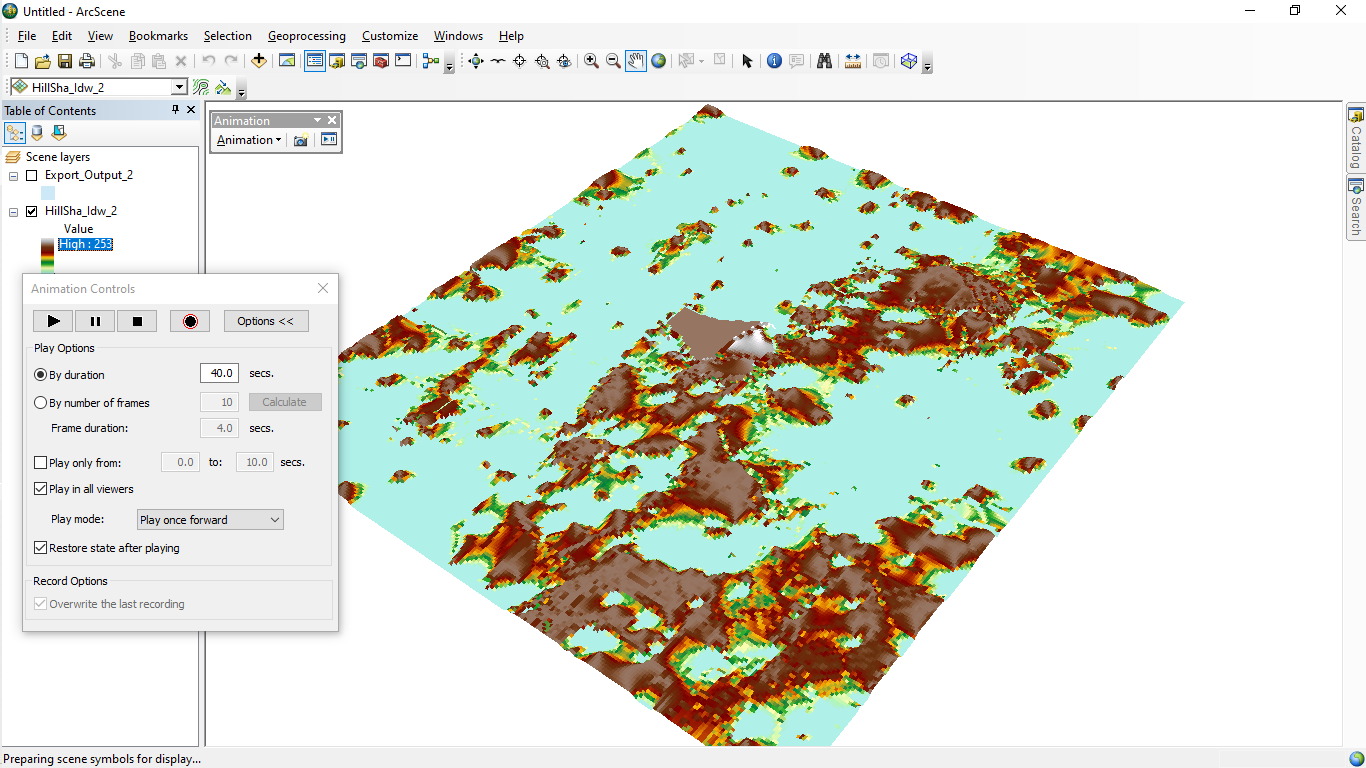This screenshot has width=1366, height=768.
Task: Select the Zoom In magnifier tool
Action: point(591,61)
